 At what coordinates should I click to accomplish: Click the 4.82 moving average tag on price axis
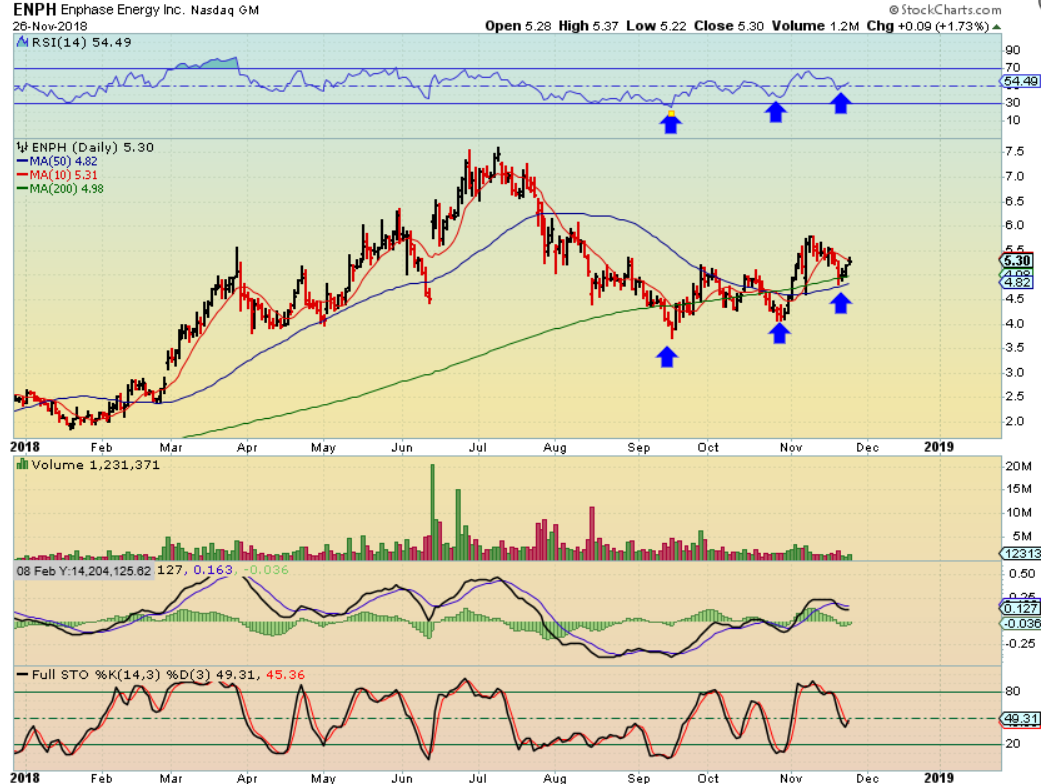(1016, 282)
